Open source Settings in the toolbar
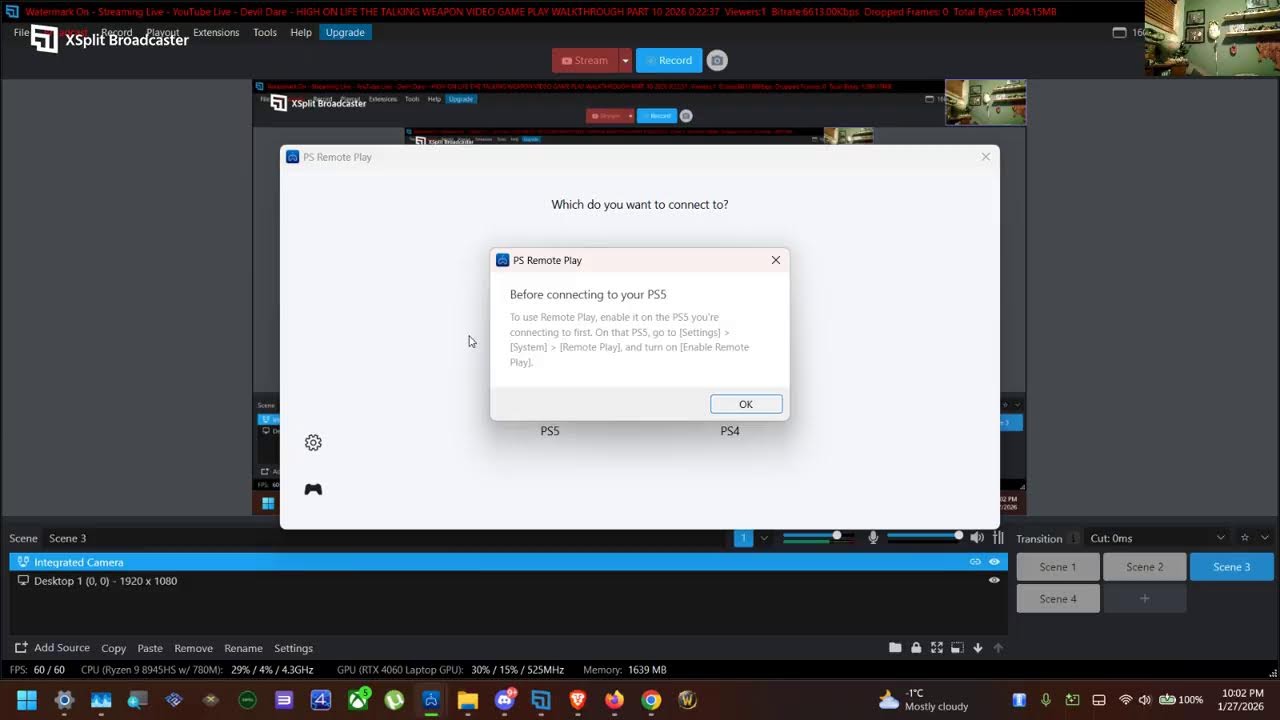 click(x=294, y=648)
